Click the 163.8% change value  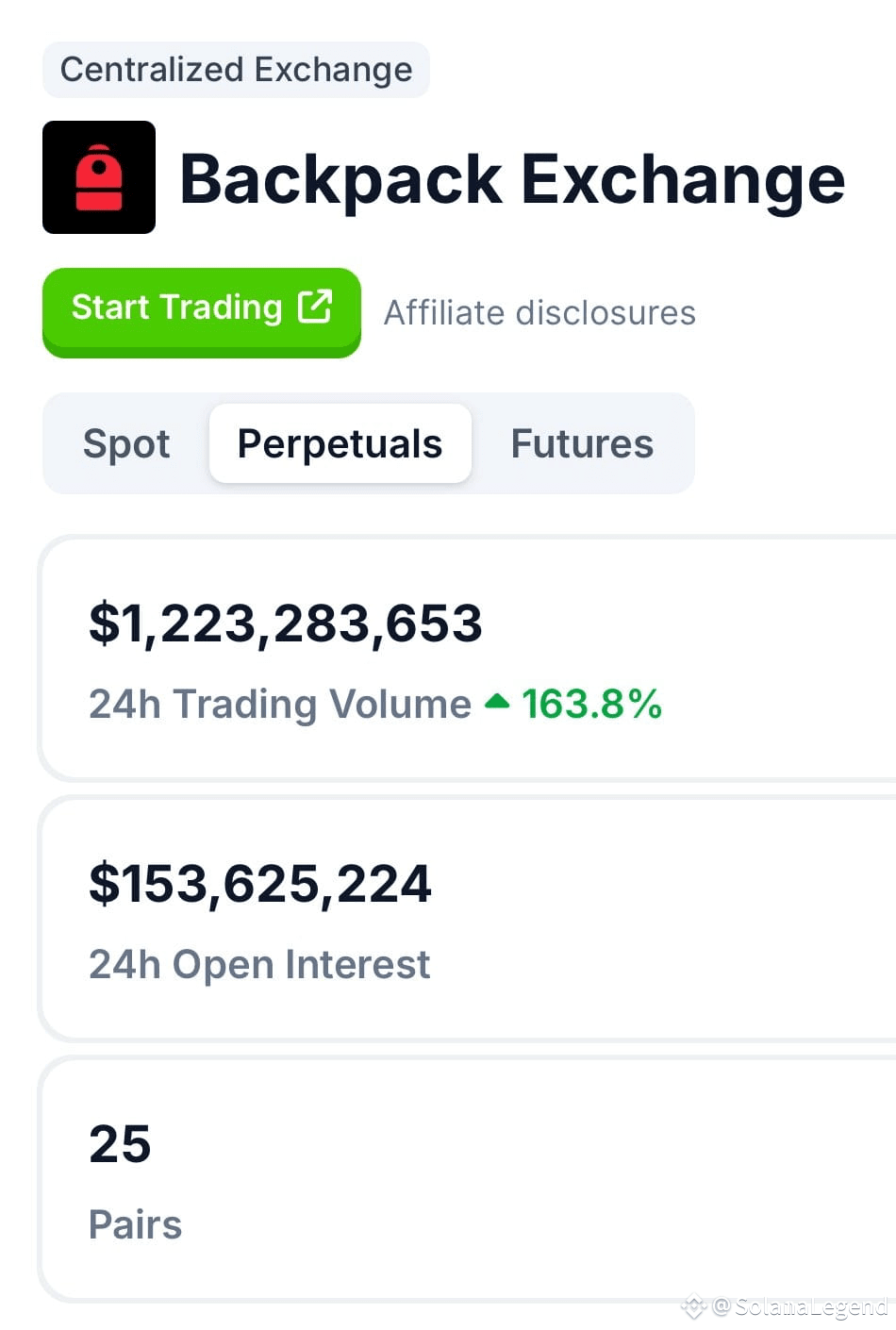[x=592, y=704]
